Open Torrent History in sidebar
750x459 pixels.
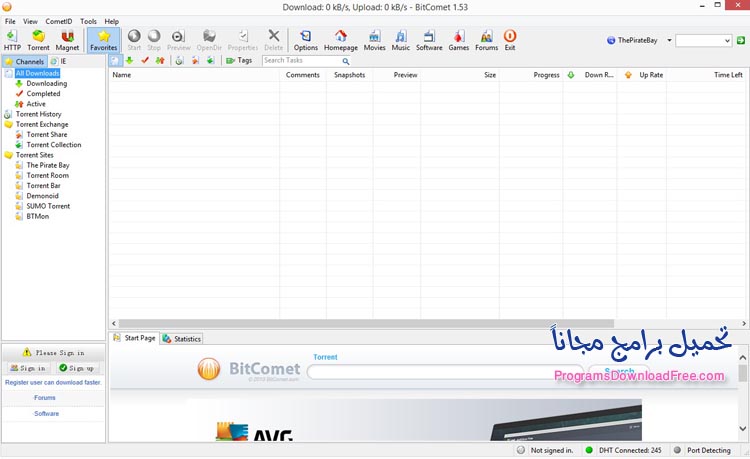(x=38, y=114)
